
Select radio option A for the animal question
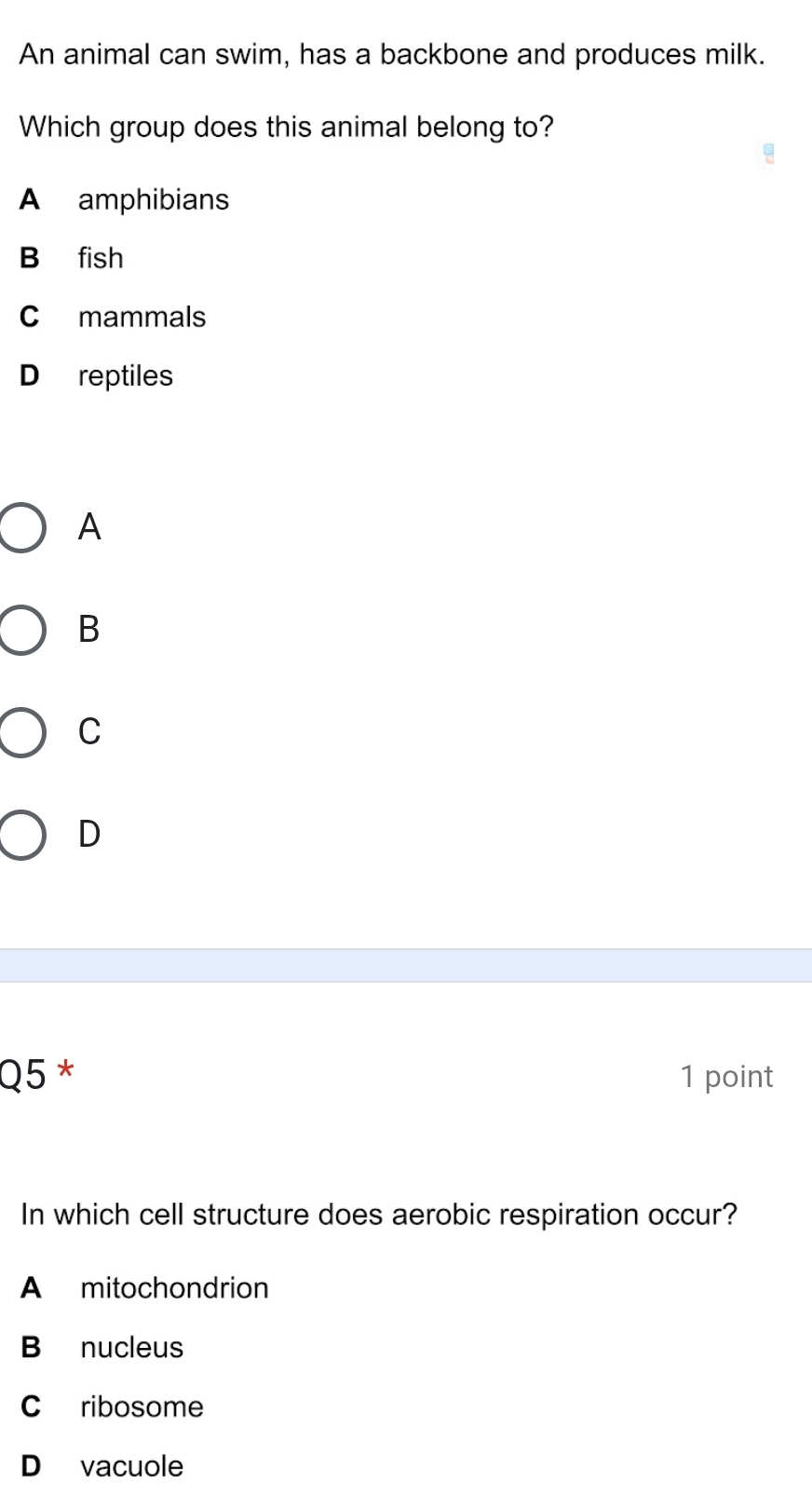tap(20, 528)
